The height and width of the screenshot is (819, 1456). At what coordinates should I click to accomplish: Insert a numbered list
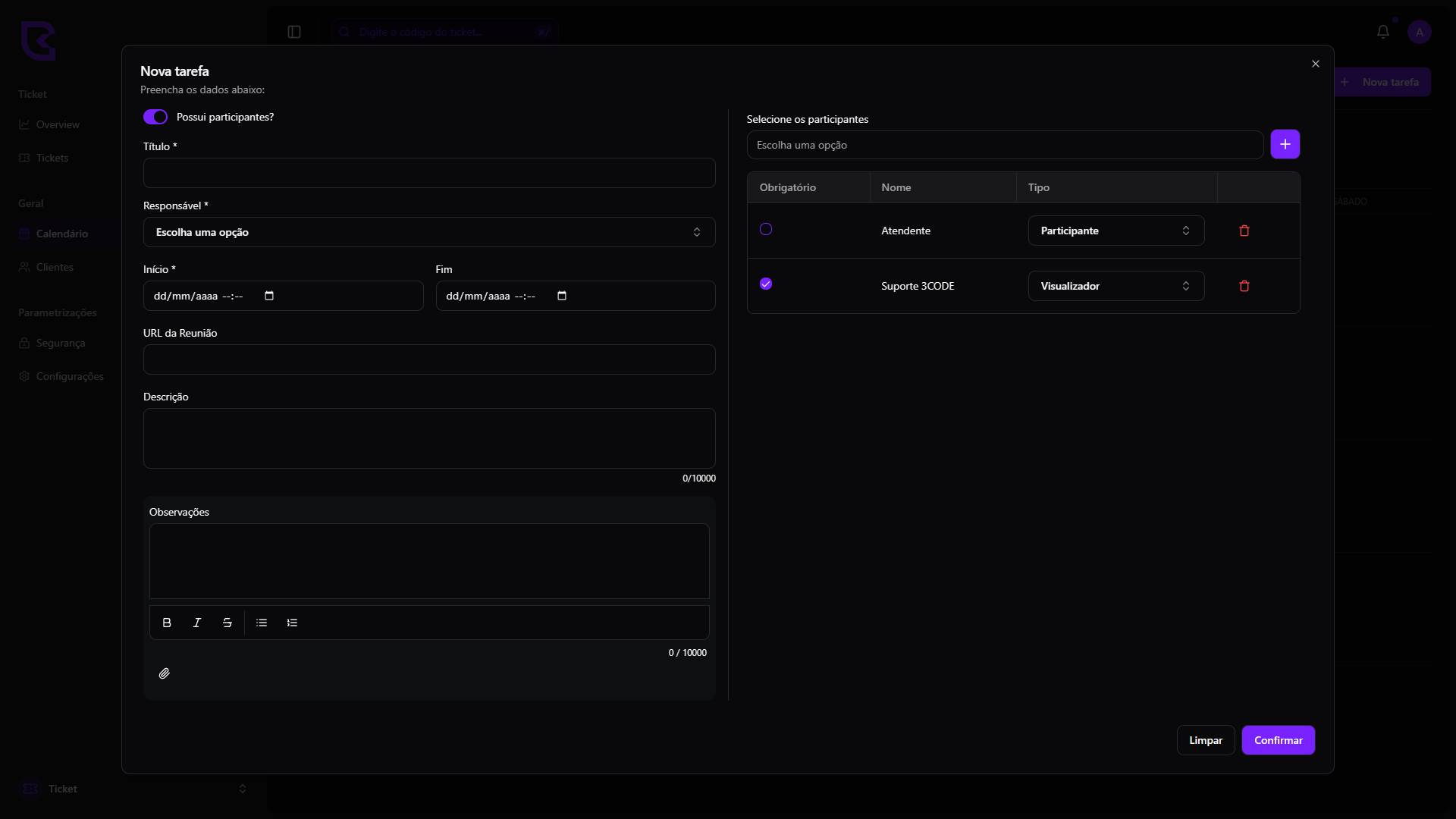click(292, 623)
